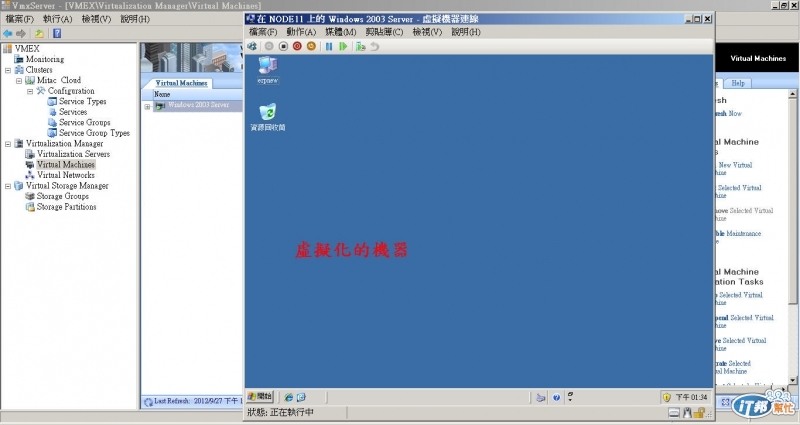Viewport: 800px width, 425px height.
Task: Select Services tree item
Action: click(x=73, y=112)
